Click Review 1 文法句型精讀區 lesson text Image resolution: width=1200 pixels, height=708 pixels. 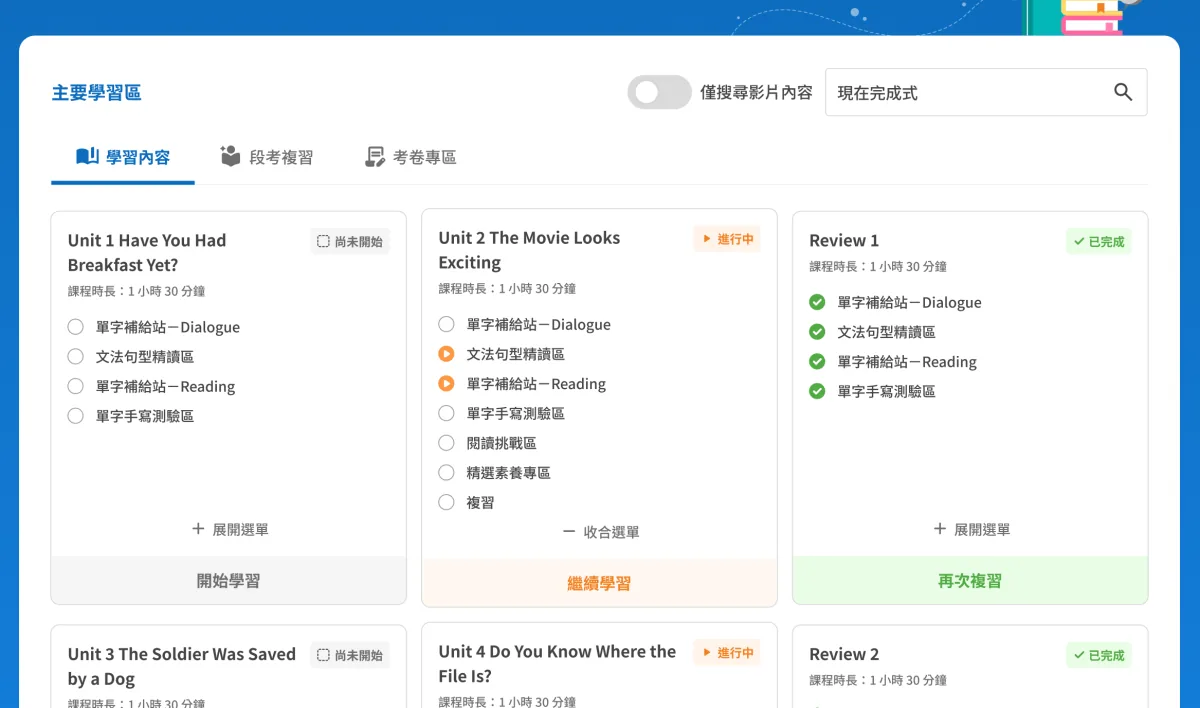pos(886,332)
